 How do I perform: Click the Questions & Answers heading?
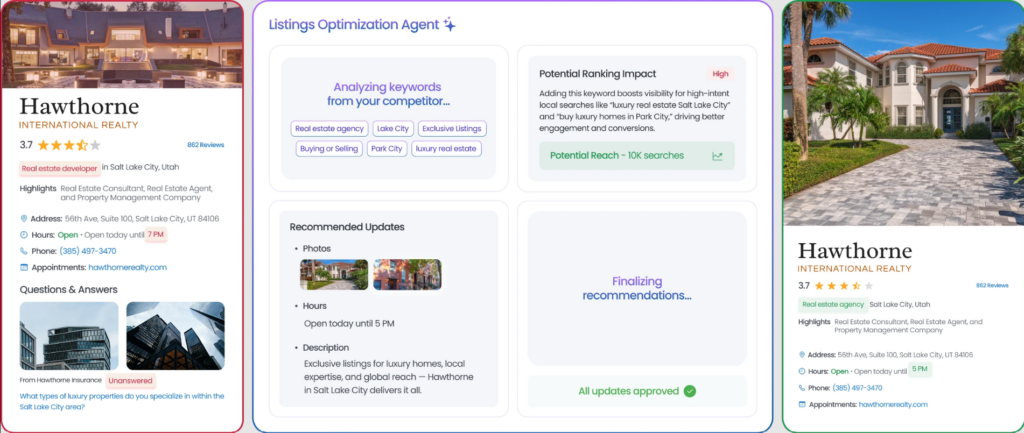pyautogui.click(x=69, y=289)
